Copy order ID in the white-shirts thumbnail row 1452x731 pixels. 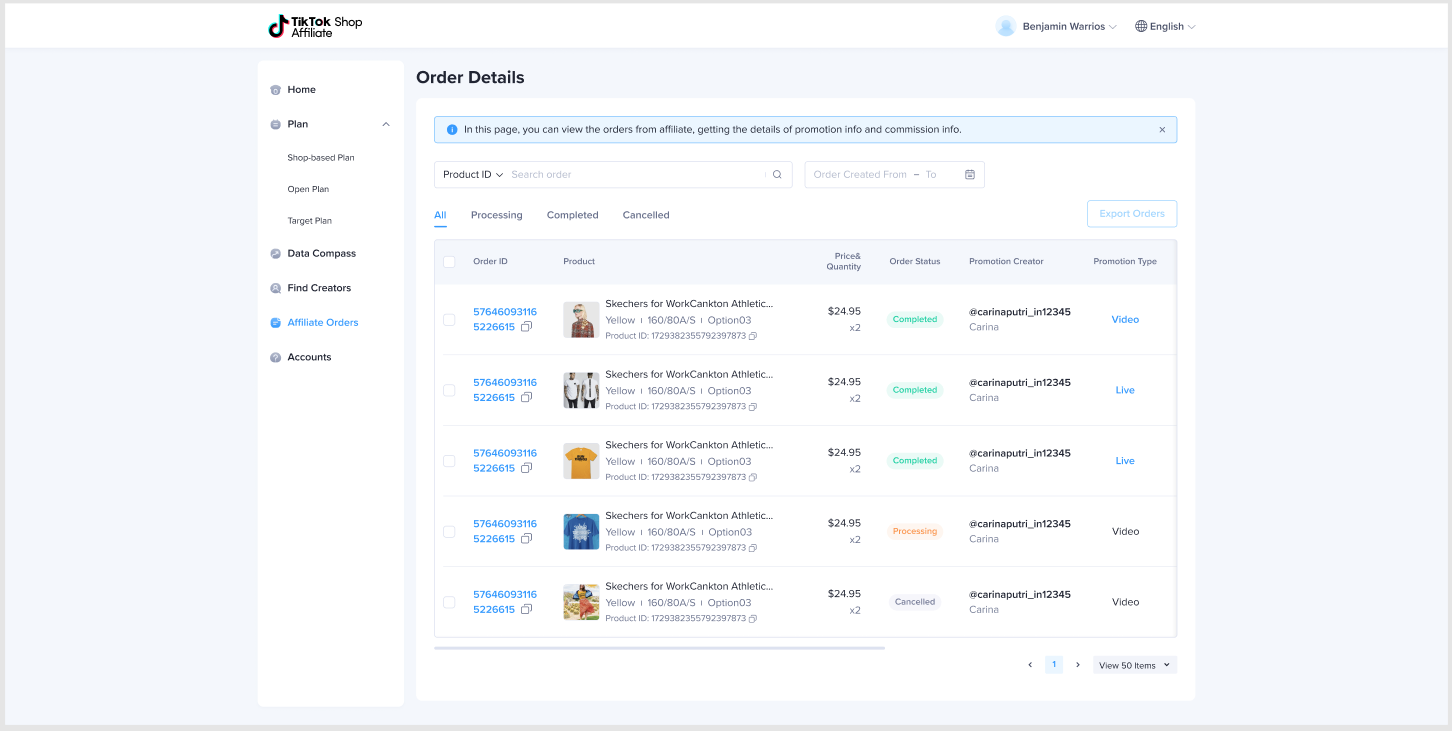pyautogui.click(x=527, y=398)
